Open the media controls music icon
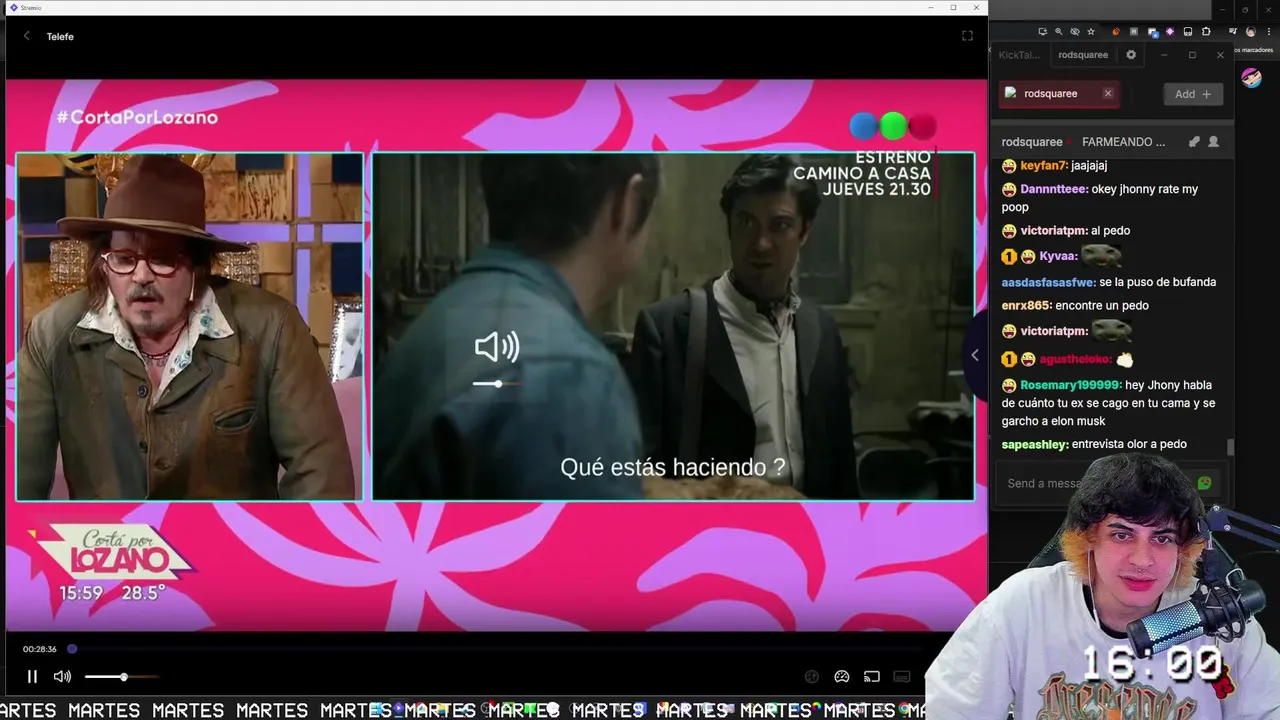 click(1233, 32)
